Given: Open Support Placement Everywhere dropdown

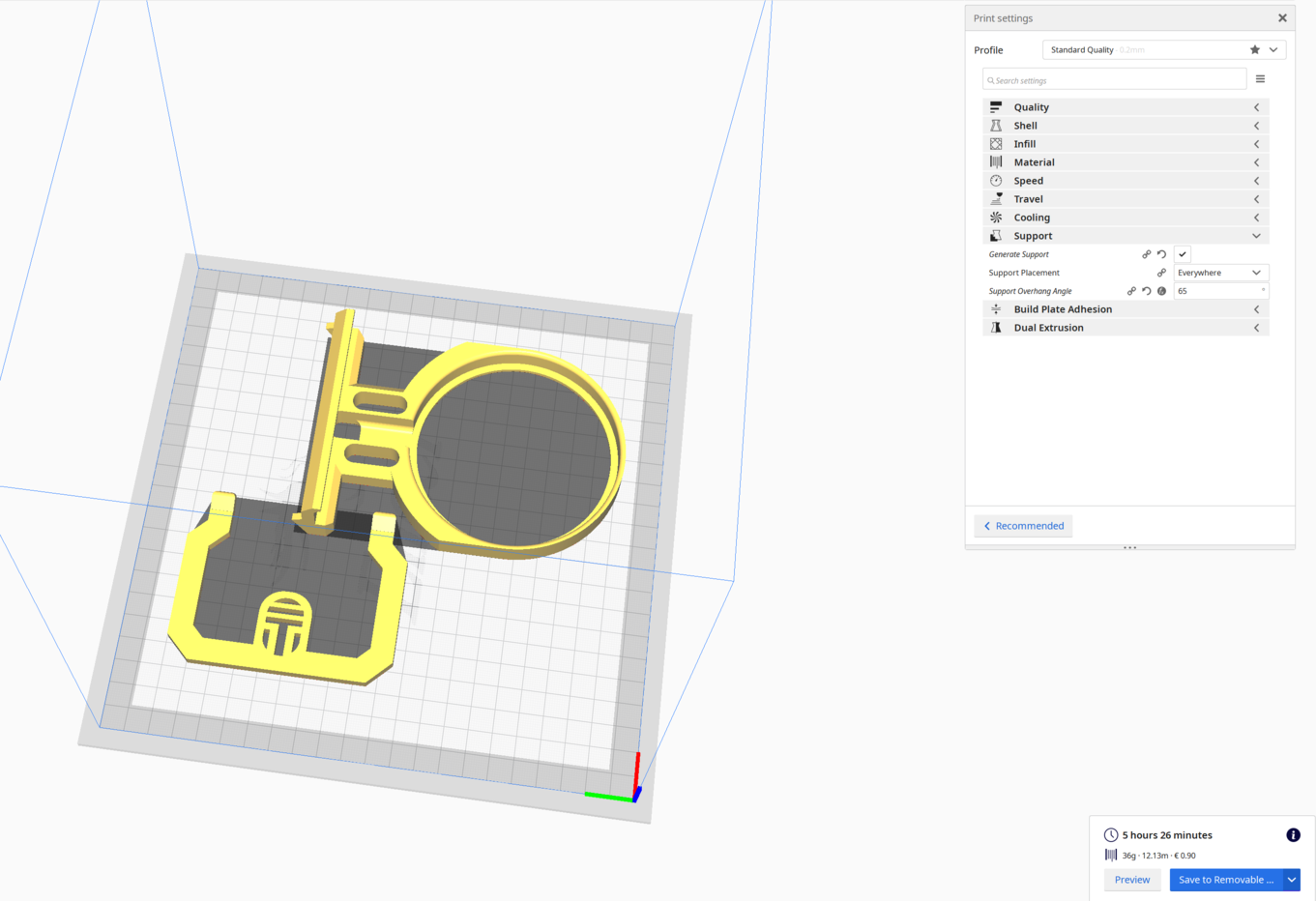Looking at the screenshot, I should [1221, 273].
